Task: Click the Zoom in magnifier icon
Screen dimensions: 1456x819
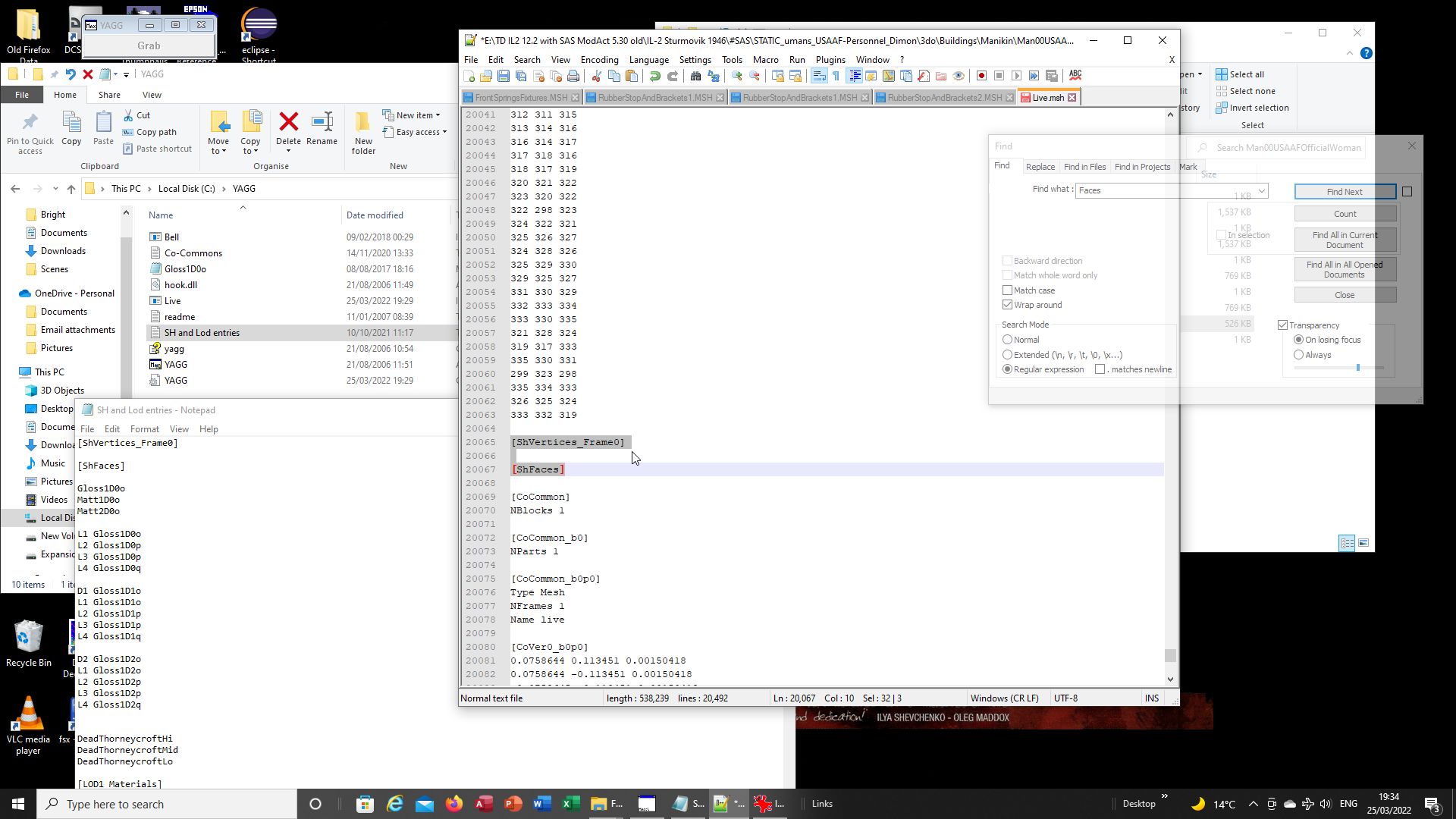Action: (x=736, y=76)
